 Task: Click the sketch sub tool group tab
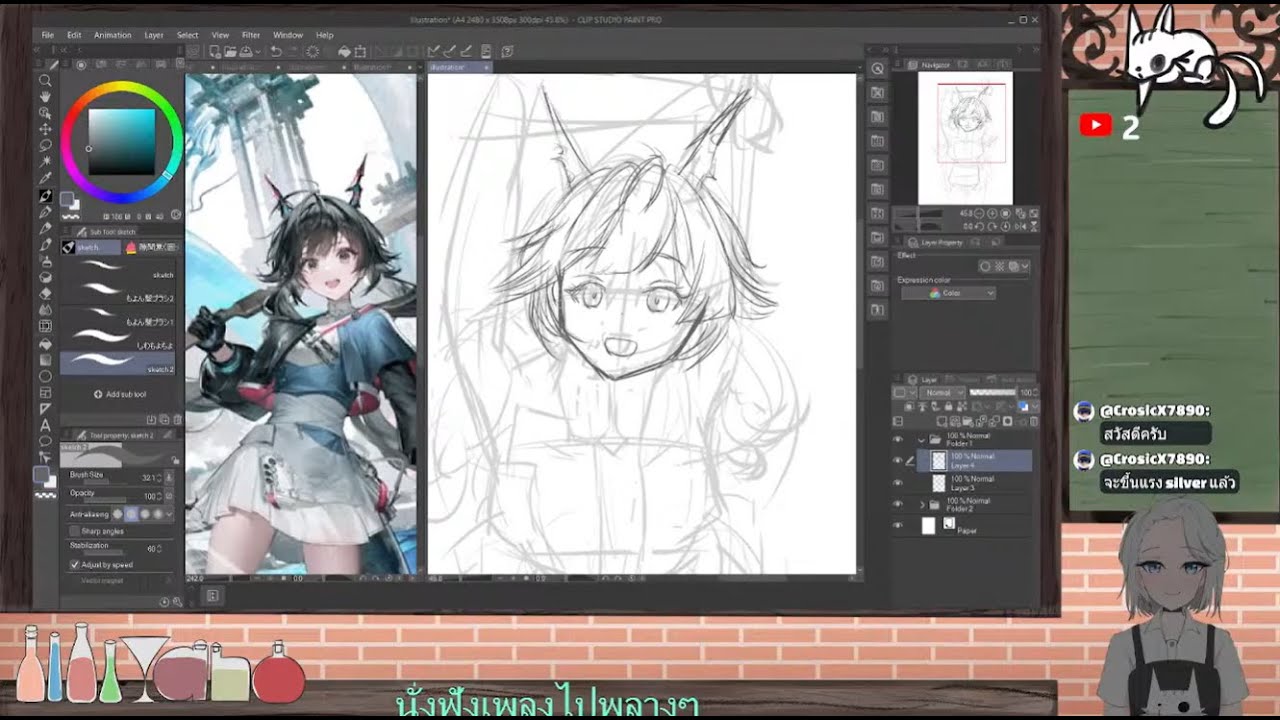point(90,247)
